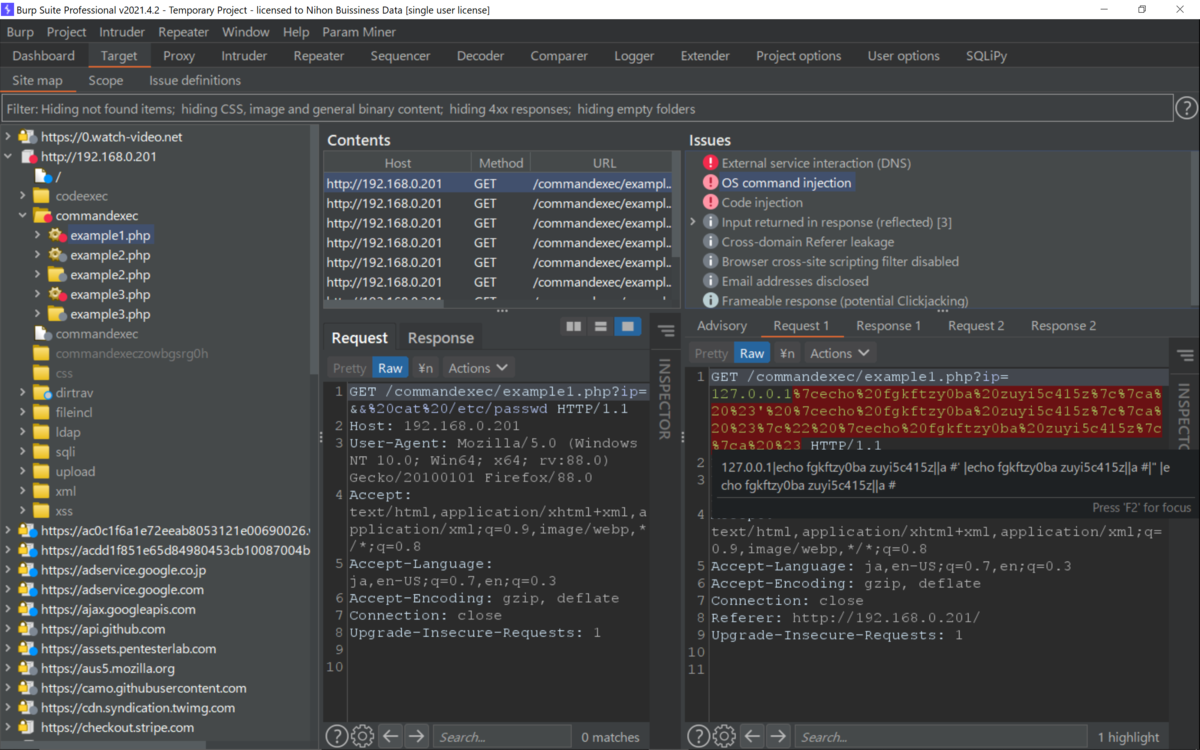The width and height of the screenshot is (1200, 750).
Task: Toggle Pretty view in the left Request panel
Action: click(349, 368)
